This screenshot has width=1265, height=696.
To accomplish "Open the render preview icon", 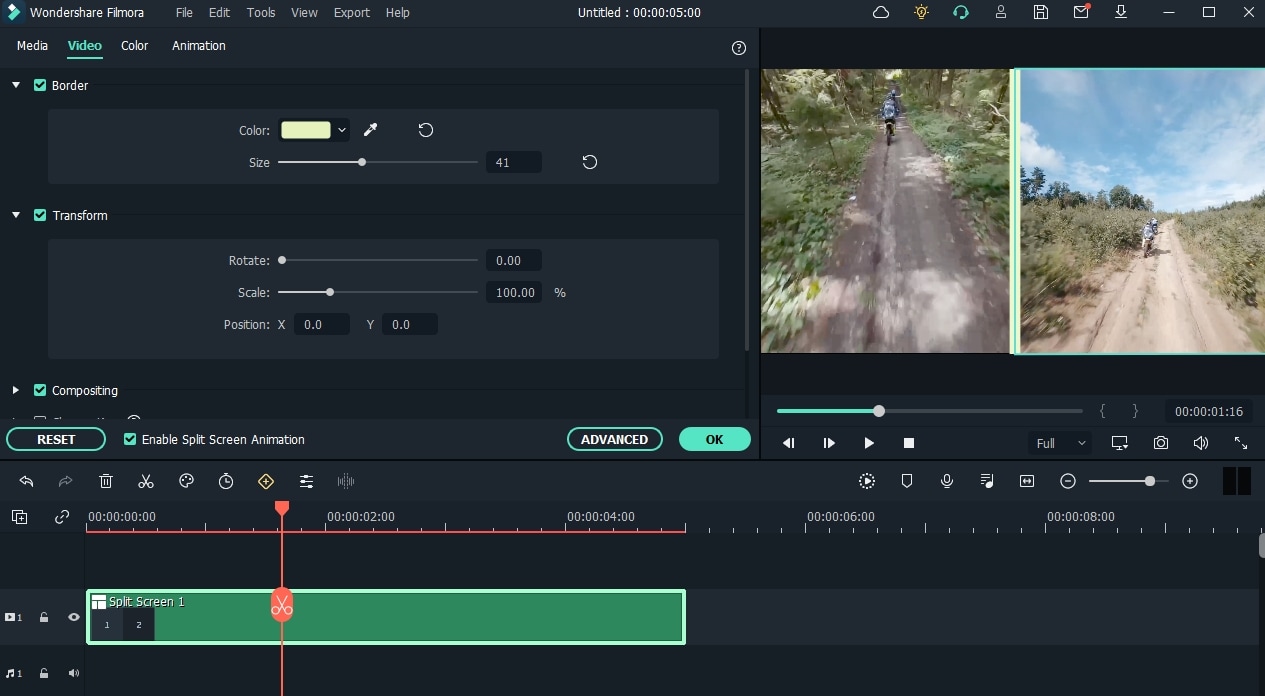I will [x=867, y=481].
